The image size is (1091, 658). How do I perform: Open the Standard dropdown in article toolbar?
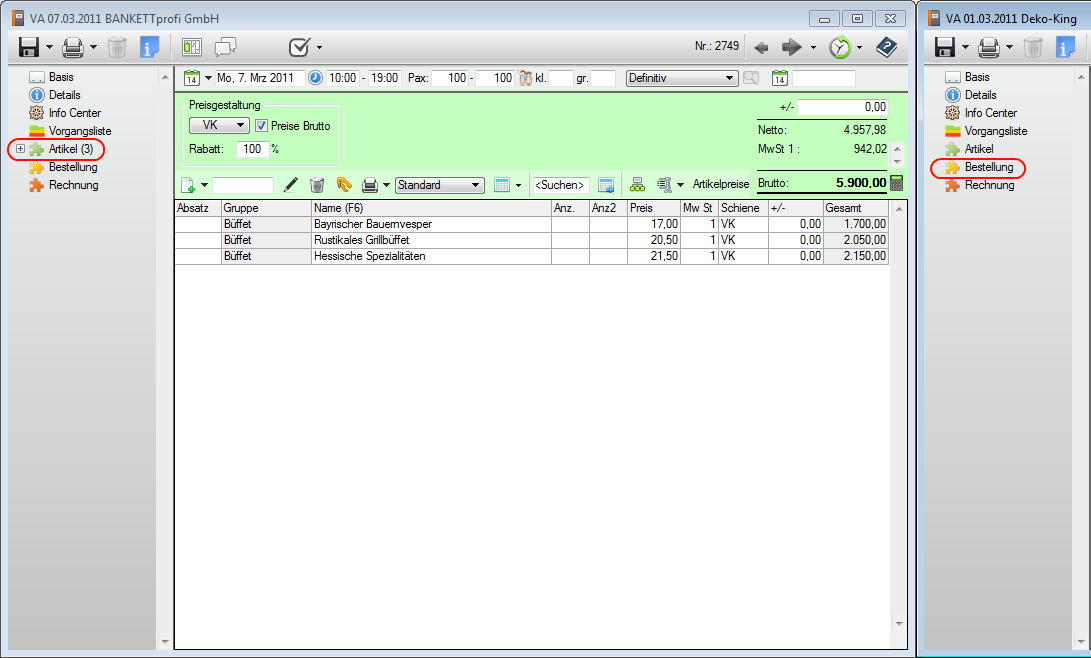pos(440,185)
